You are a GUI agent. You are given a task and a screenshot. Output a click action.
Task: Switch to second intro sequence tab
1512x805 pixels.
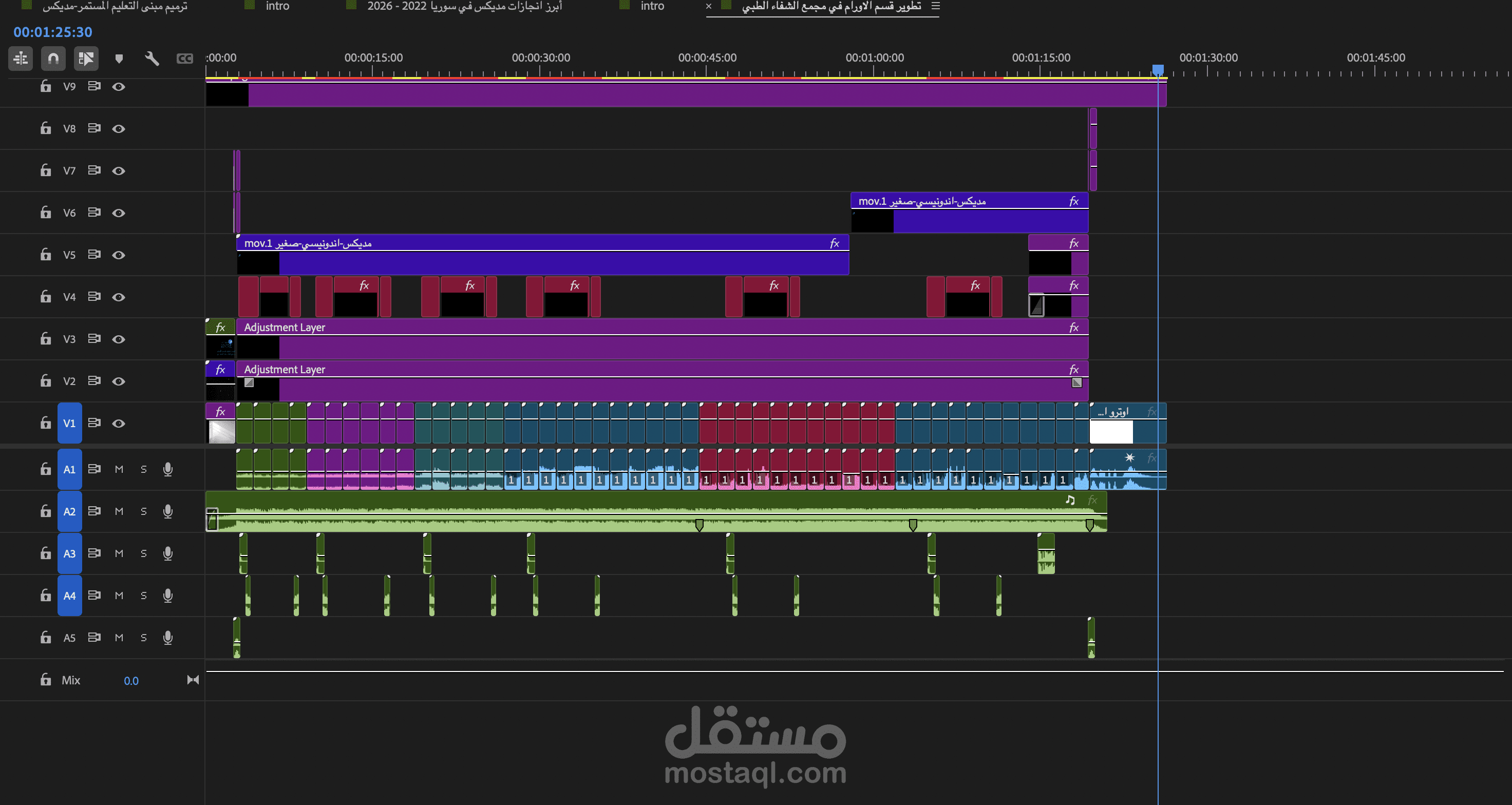pos(652,6)
